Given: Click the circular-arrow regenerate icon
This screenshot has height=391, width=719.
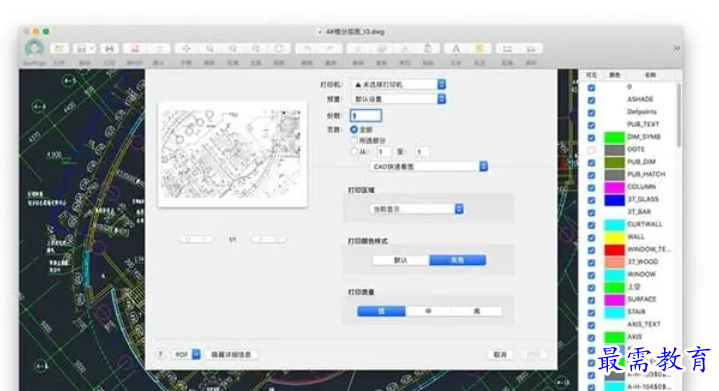Looking at the screenshot, I should point(279,49).
